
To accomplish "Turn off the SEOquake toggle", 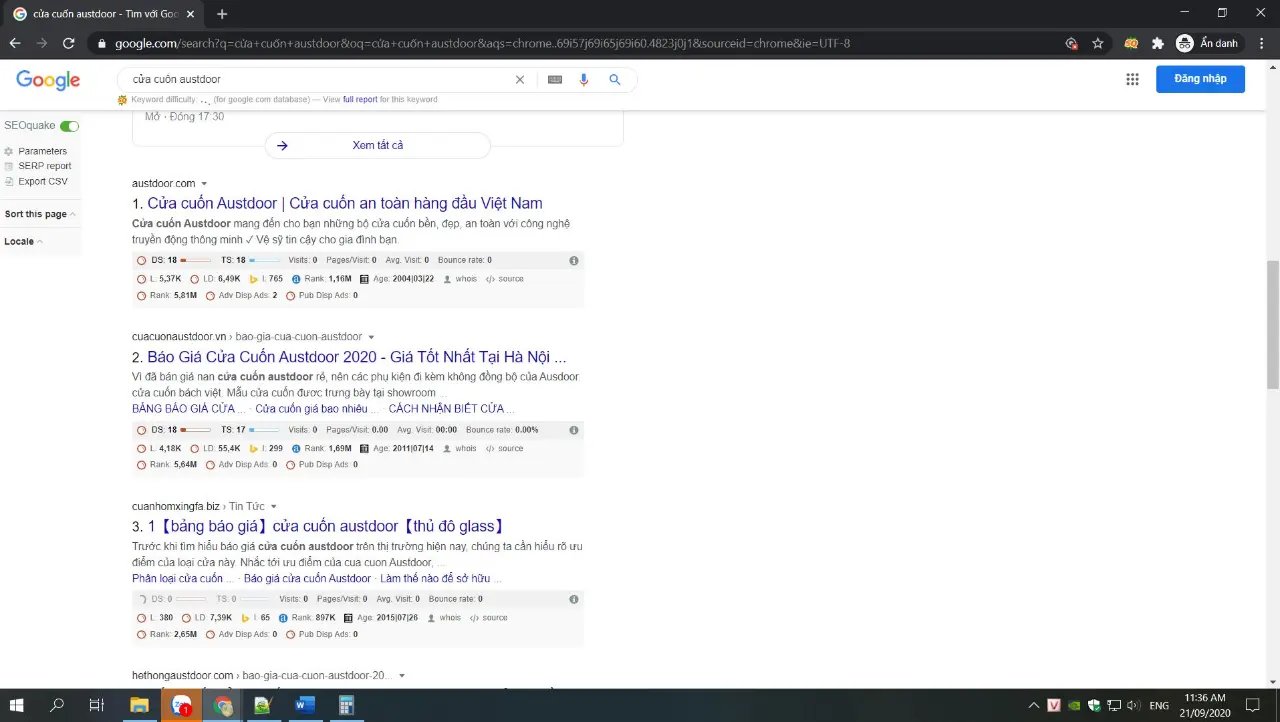I will point(69,126).
